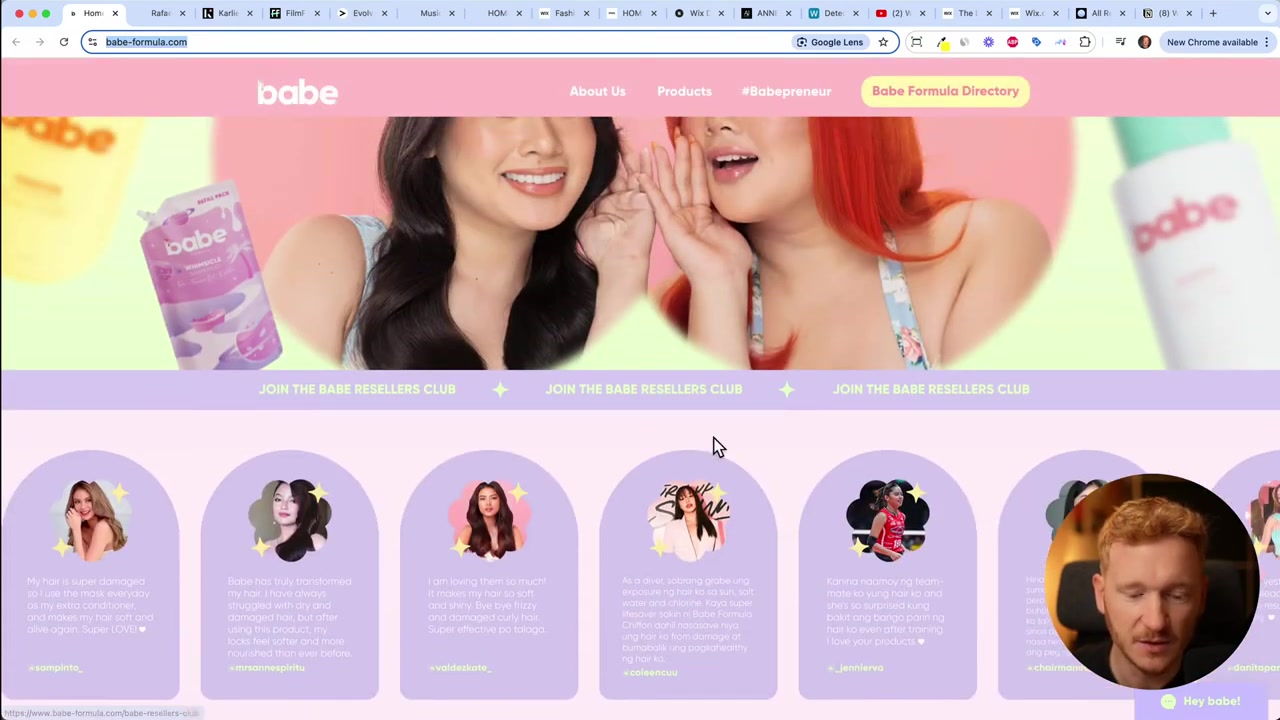Switch to the Evolv tab
This screenshot has height=720, width=1280.
(360, 13)
